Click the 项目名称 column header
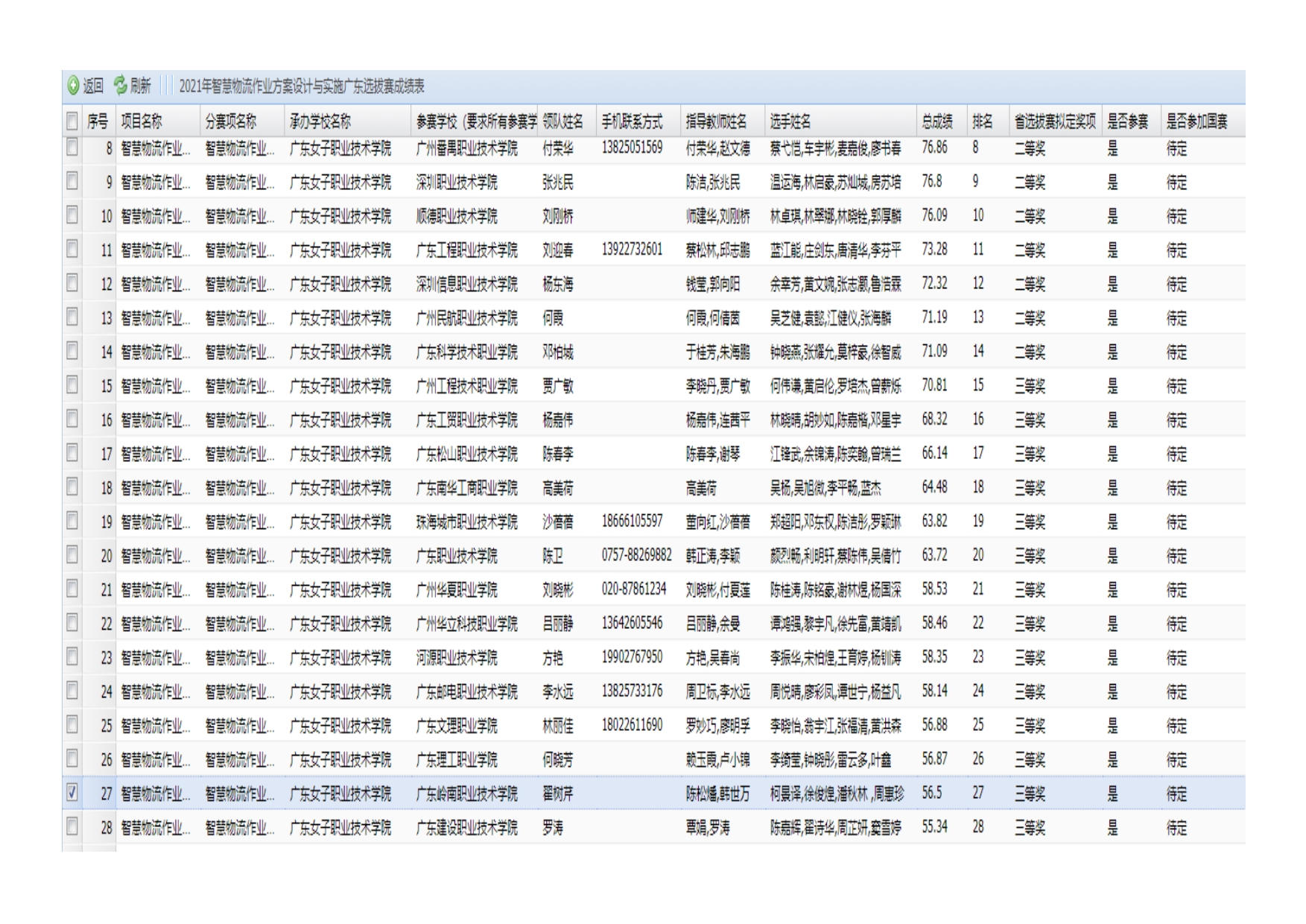1306x924 pixels. (142, 121)
